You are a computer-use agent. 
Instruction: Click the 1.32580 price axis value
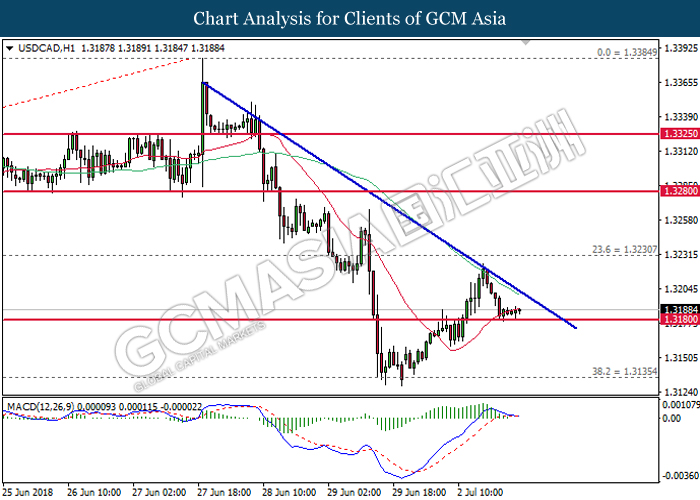pos(681,221)
